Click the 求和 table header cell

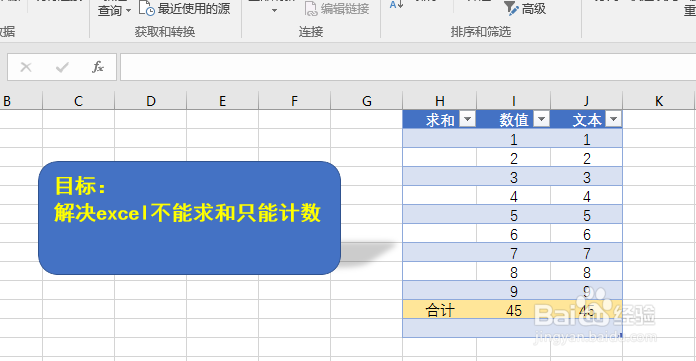point(439,119)
